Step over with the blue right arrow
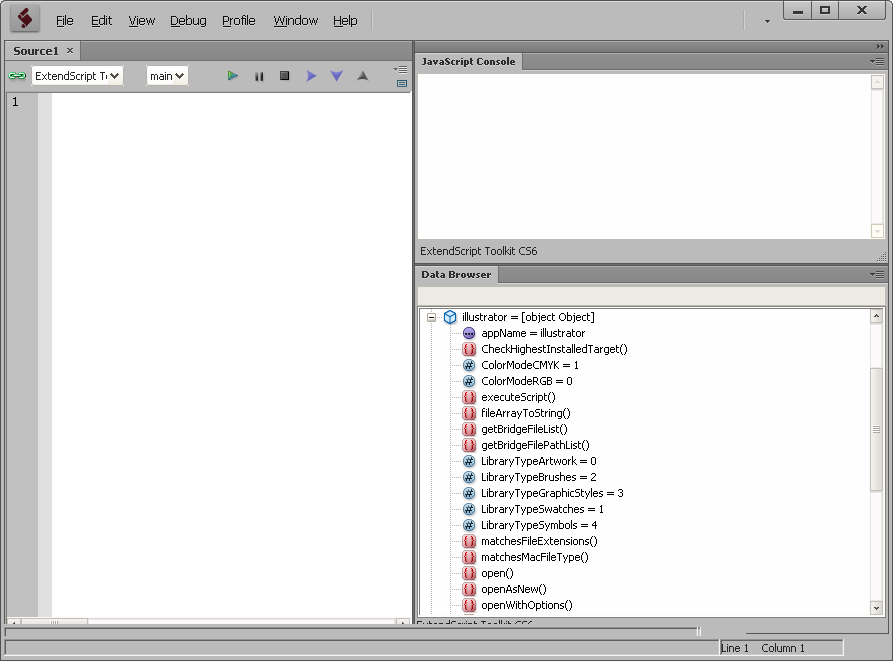Image resolution: width=893 pixels, height=661 pixels. (311, 76)
